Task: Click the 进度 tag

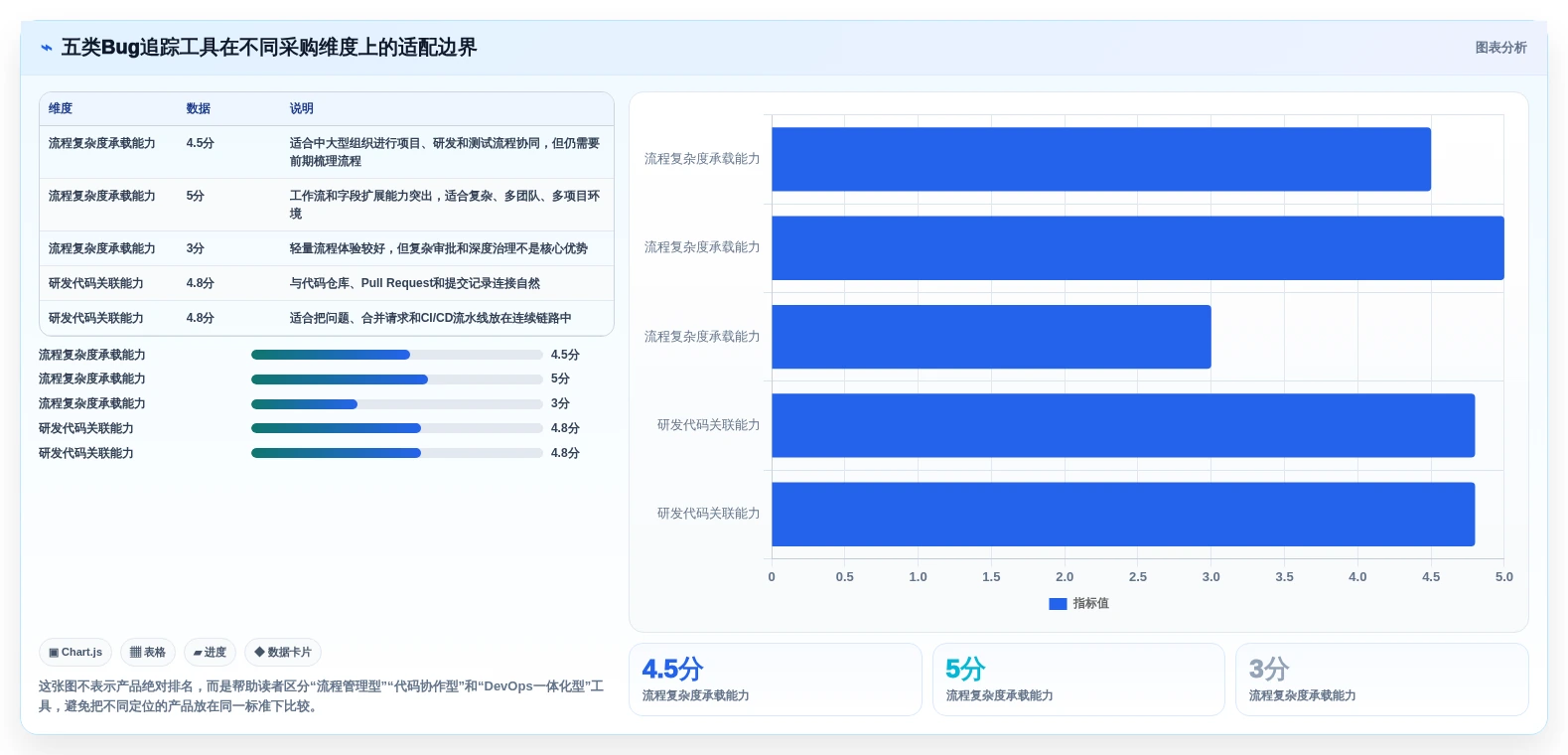Action: pyautogui.click(x=210, y=653)
